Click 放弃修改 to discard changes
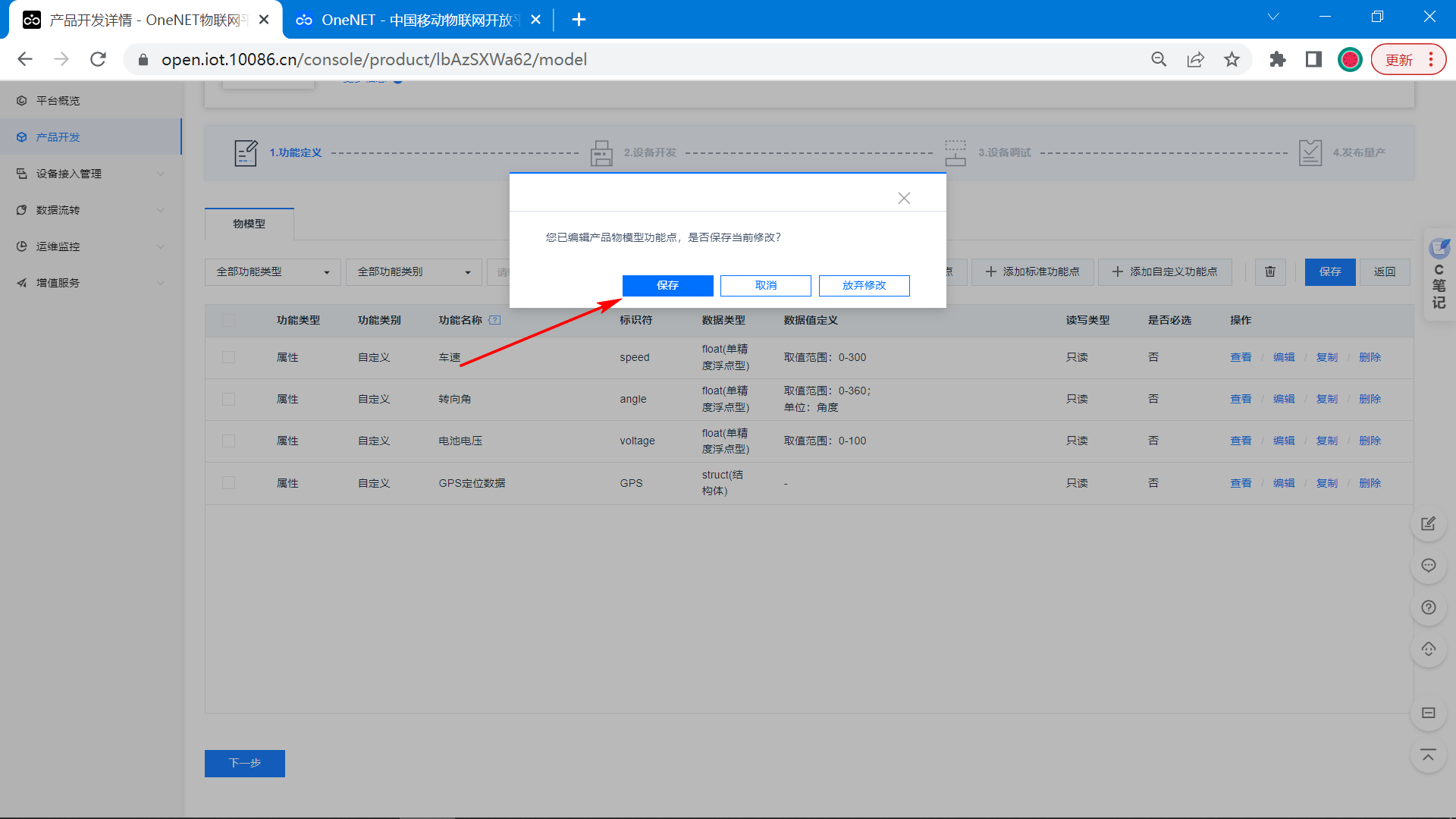The height and width of the screenshot is (819, 1456). point(864,285)
